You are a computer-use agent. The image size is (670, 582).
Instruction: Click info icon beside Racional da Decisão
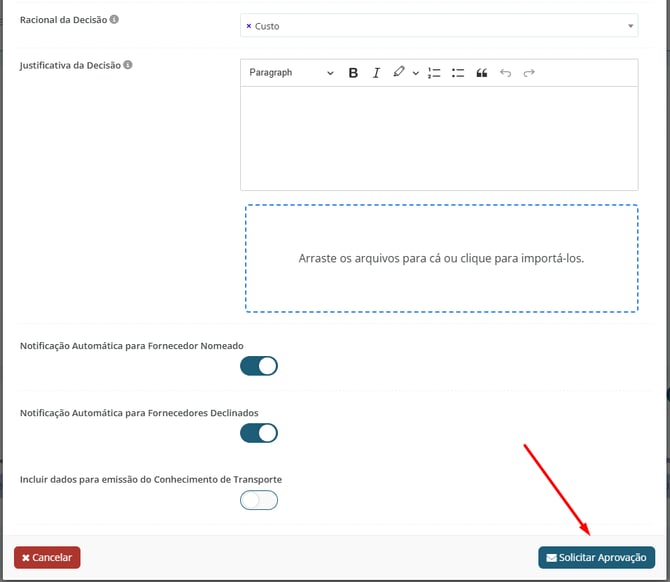113,20
